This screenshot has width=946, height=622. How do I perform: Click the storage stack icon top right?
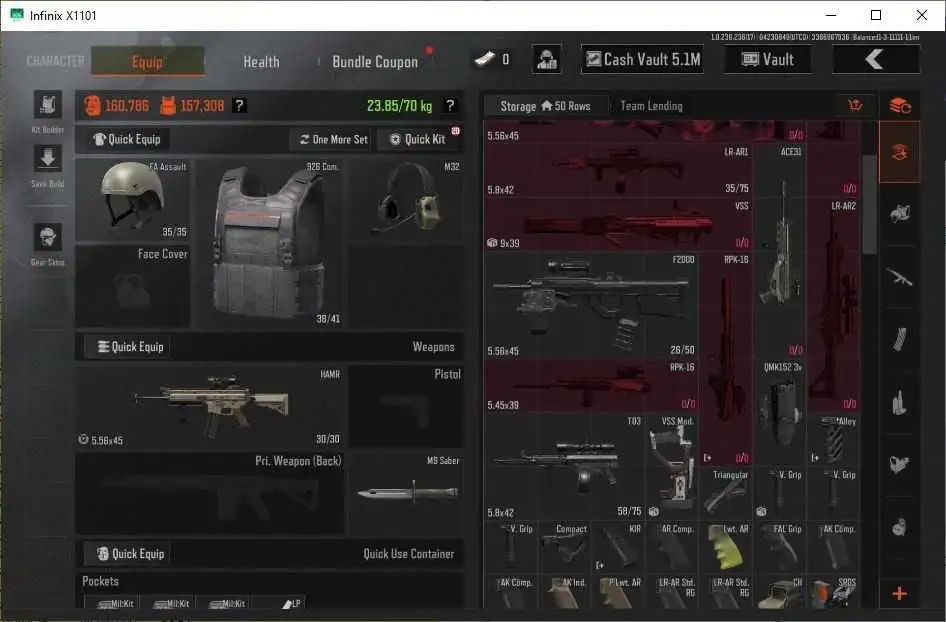click(x=900, y=106)
